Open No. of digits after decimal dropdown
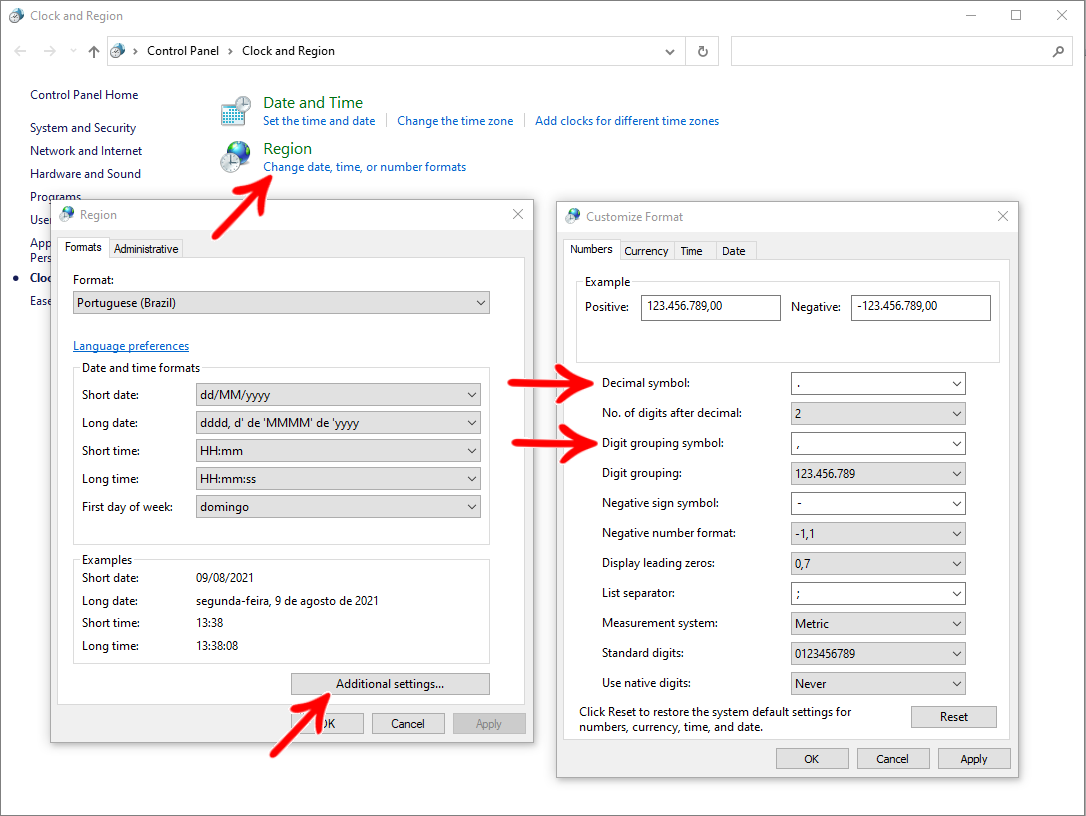 point(878,414)
